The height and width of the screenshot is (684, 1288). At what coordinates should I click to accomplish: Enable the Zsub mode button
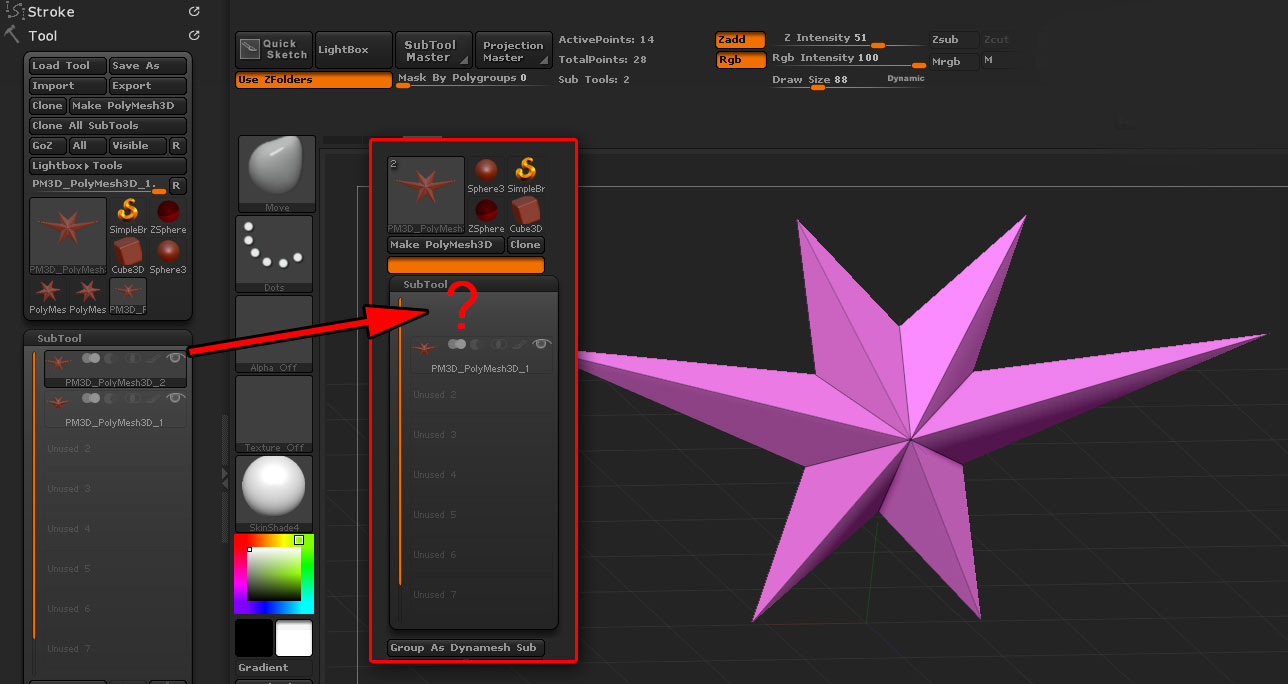[953, 40]
